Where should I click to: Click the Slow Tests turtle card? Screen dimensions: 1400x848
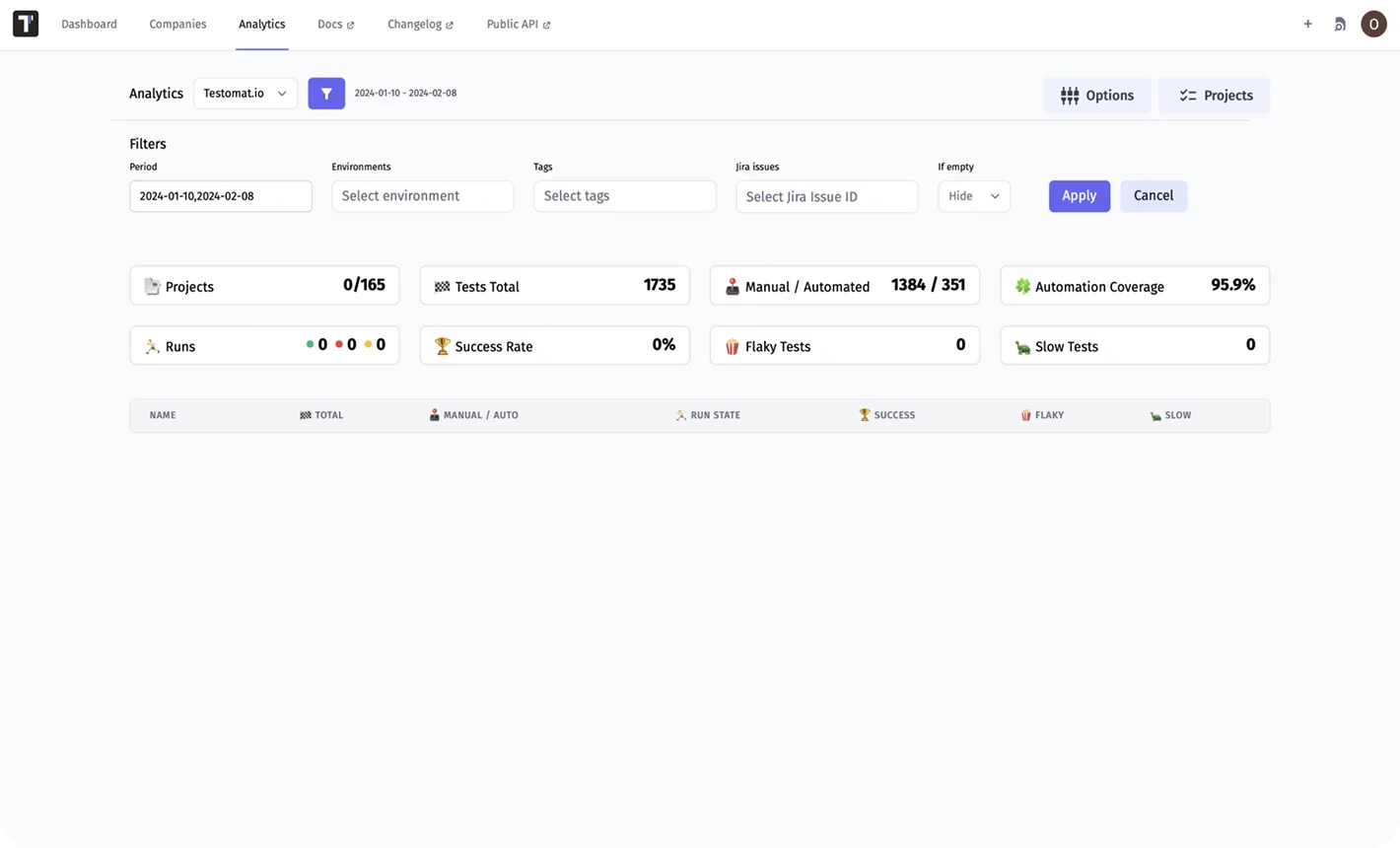point(1134,346)
